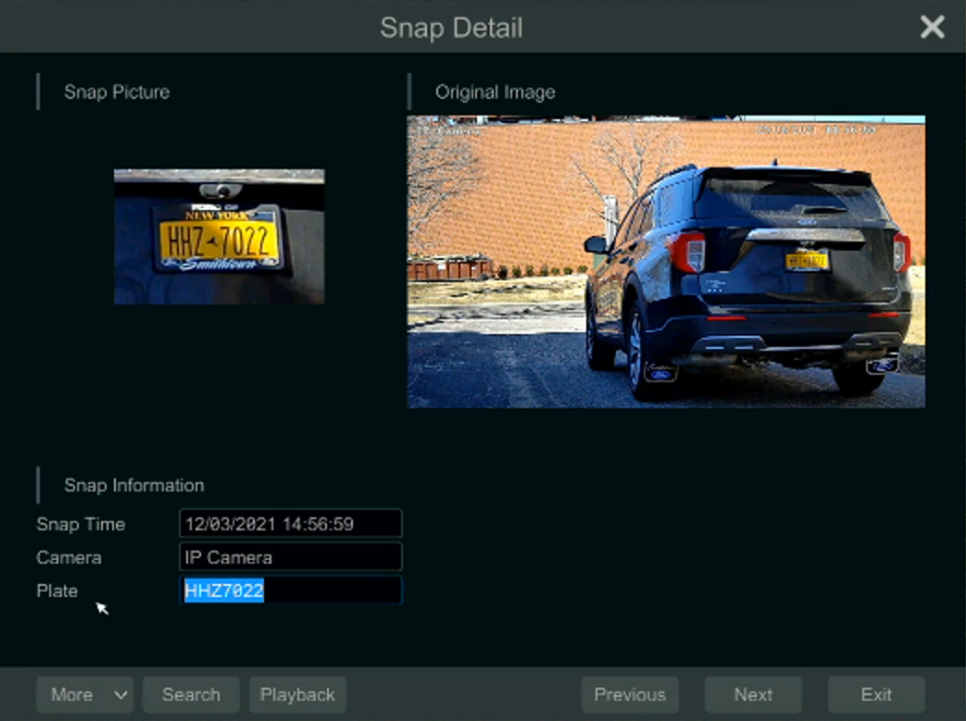The image size is (966, 721).
Task: Start Playback of this snapshot event
Action: [297, 694]
